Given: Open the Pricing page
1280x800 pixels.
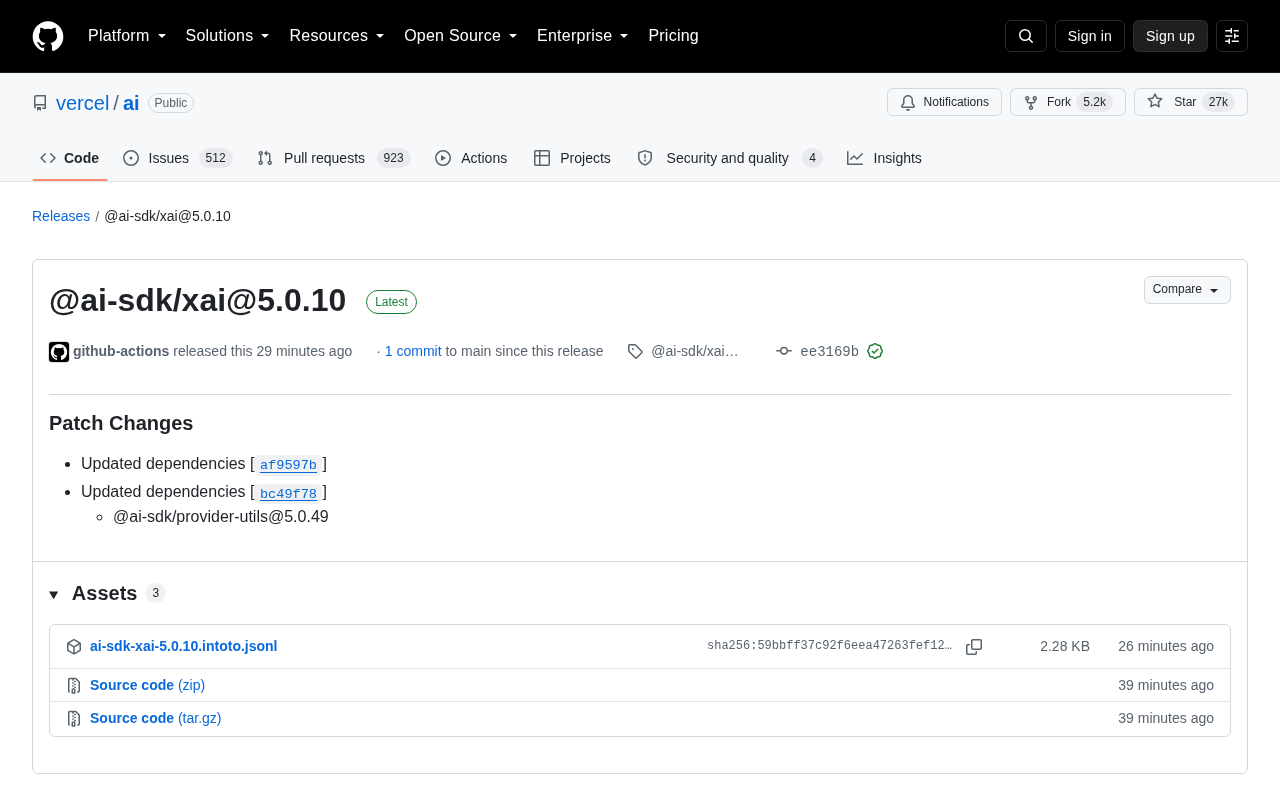Looking at the screenshot, I should (673, 36).
